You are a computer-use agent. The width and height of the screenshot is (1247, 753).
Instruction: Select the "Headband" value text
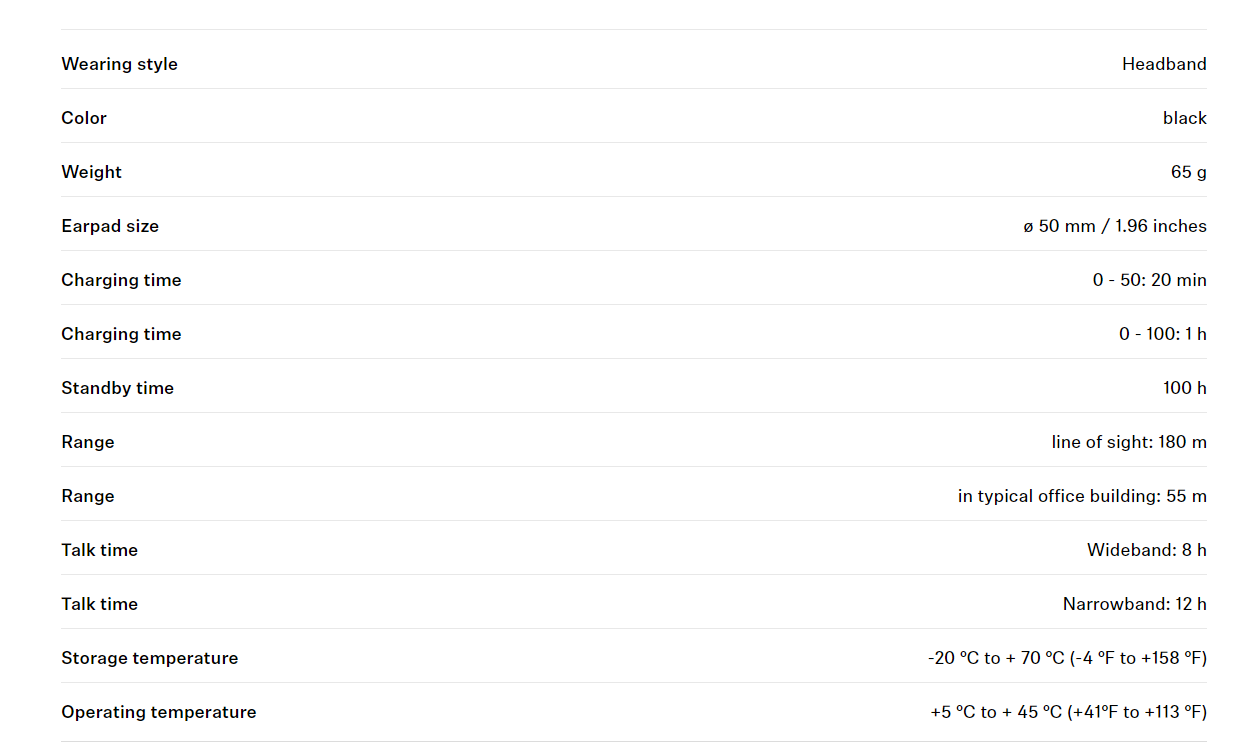pos(1163,64)
